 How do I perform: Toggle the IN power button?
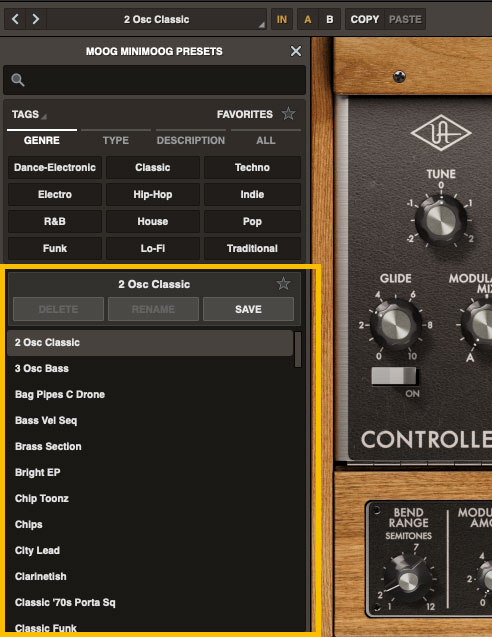[282, 19]
